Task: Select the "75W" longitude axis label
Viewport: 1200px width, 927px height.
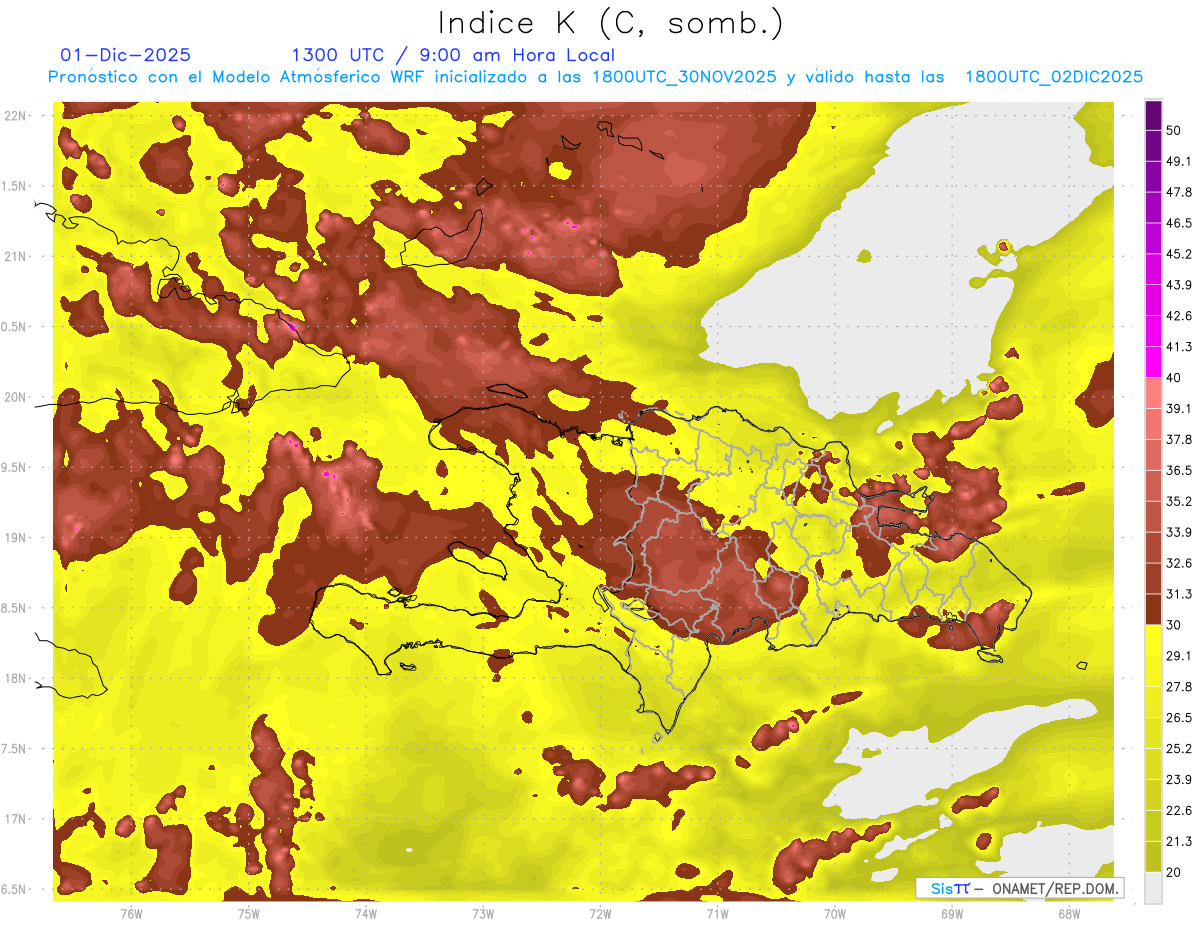Action: tap(249, 914)
